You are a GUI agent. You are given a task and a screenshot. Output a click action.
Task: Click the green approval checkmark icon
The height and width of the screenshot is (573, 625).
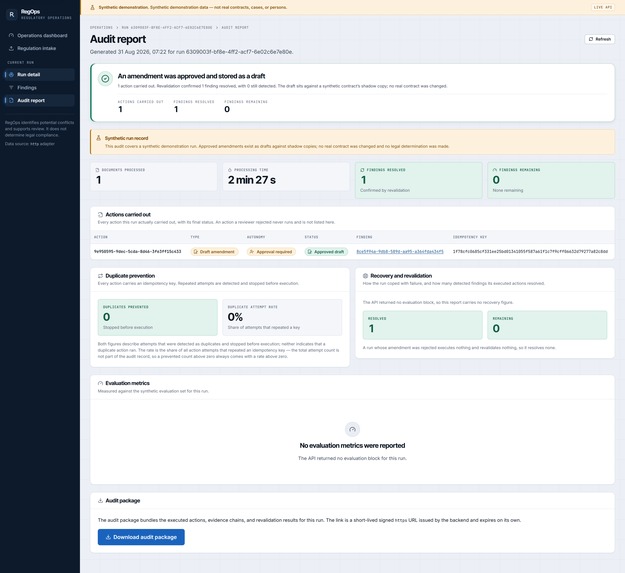[105, 79]
